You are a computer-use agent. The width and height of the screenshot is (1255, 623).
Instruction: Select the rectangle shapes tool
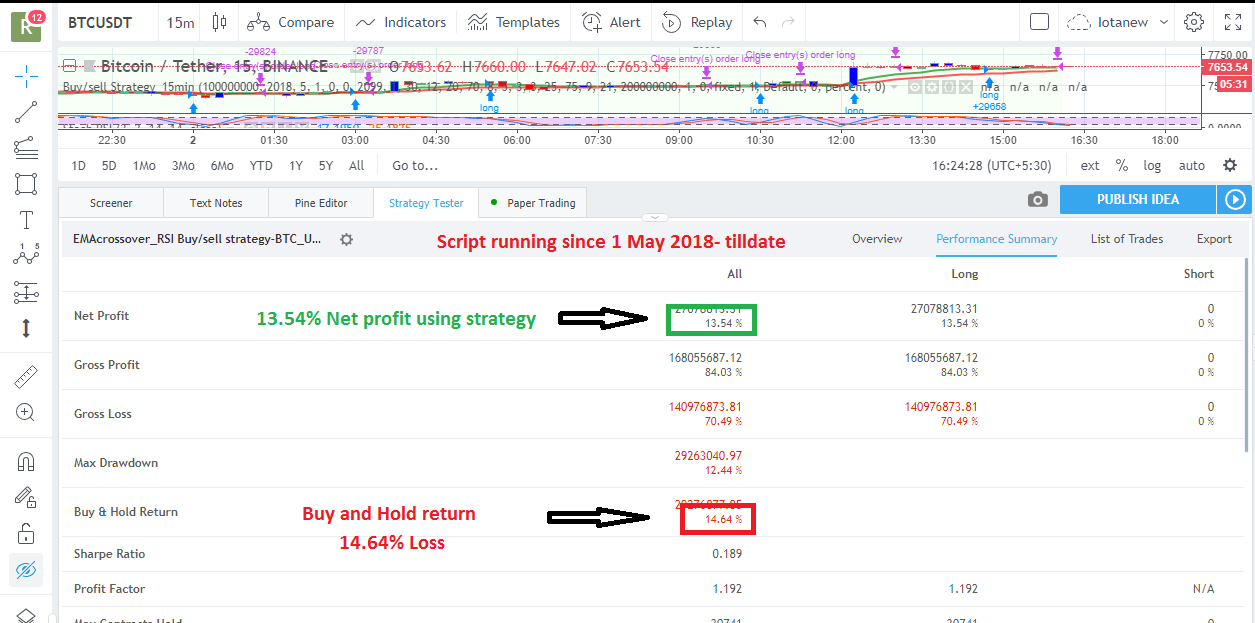pos(26,184)
